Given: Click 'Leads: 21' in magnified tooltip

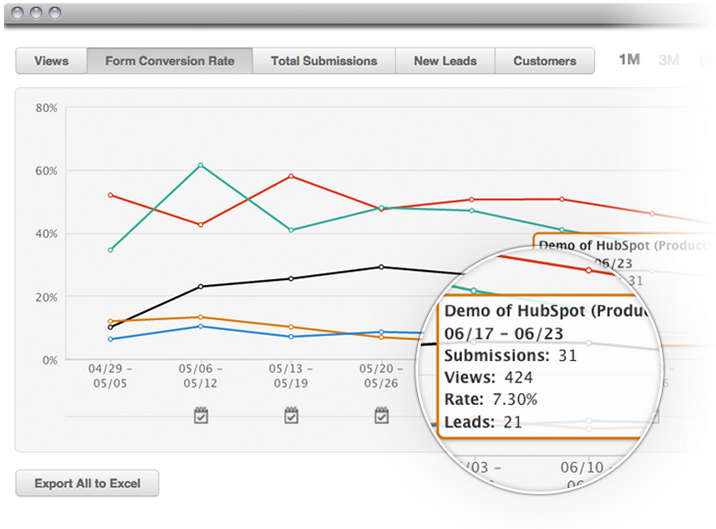Looking at the screenshot, I should [x=483, y=422].
